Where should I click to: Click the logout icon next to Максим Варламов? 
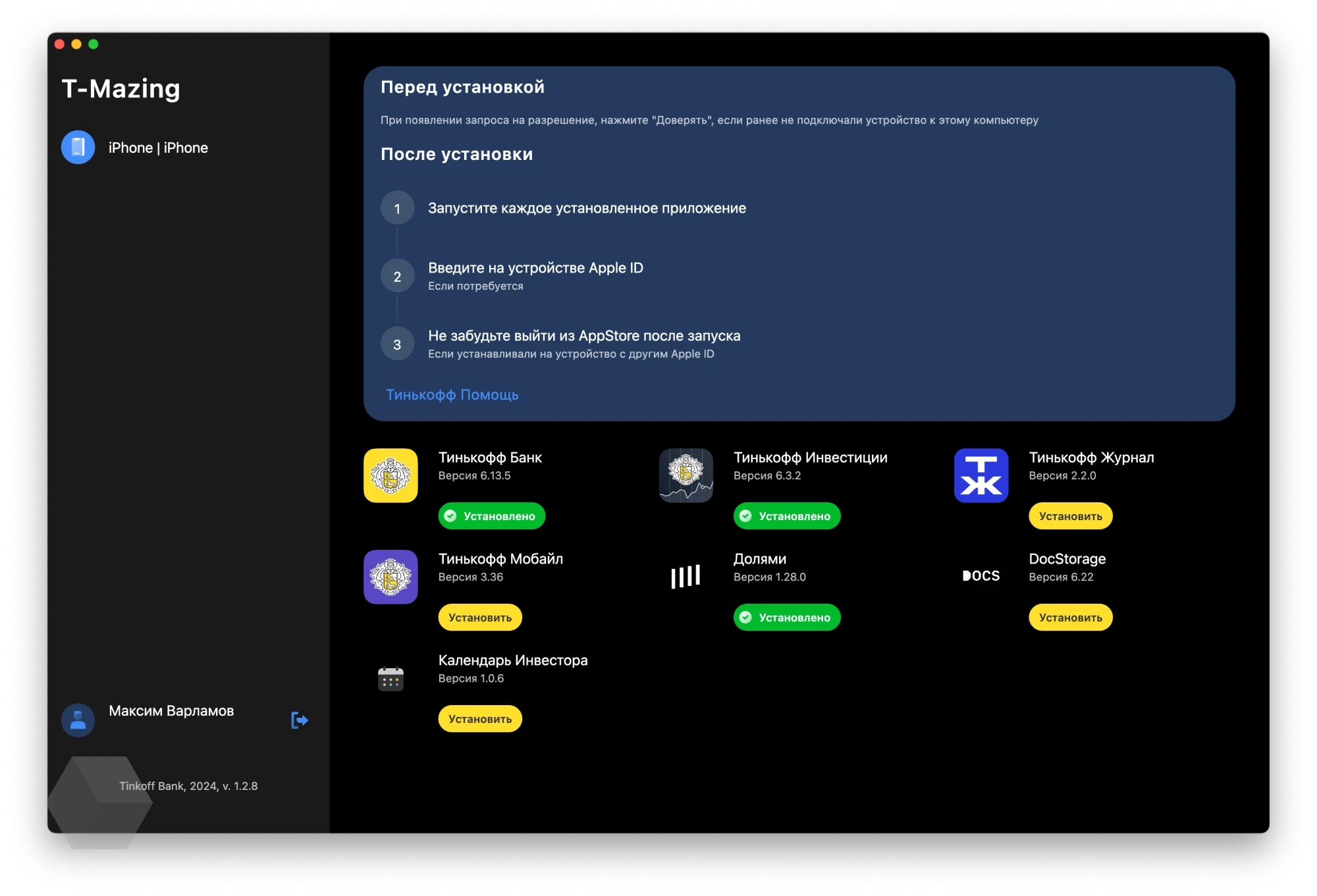coord(300,720)
